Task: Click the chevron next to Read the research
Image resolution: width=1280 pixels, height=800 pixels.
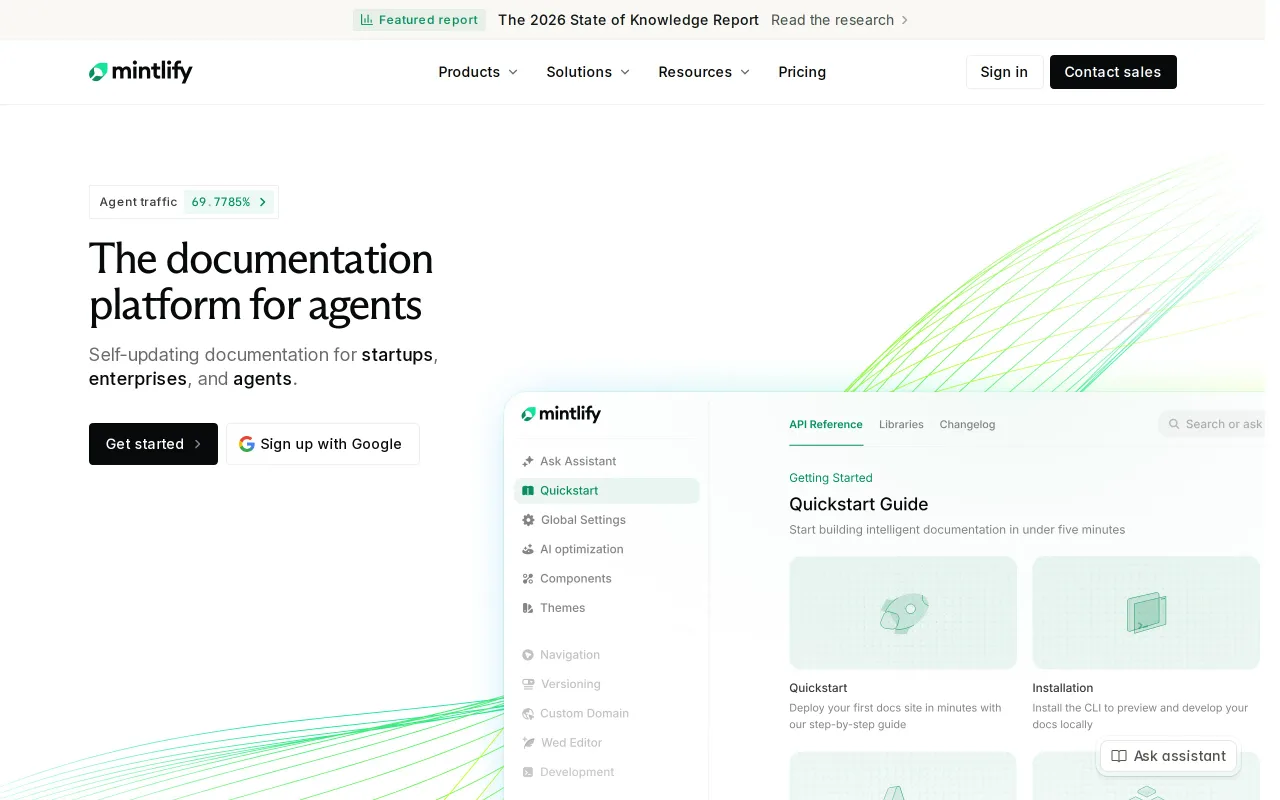Action: tap(905, 20)
